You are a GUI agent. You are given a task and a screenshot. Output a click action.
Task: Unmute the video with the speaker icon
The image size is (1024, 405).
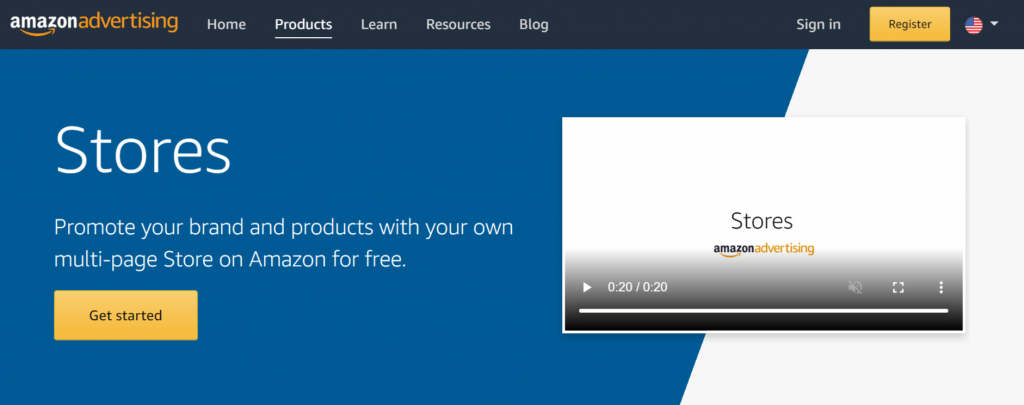point(855,287)
